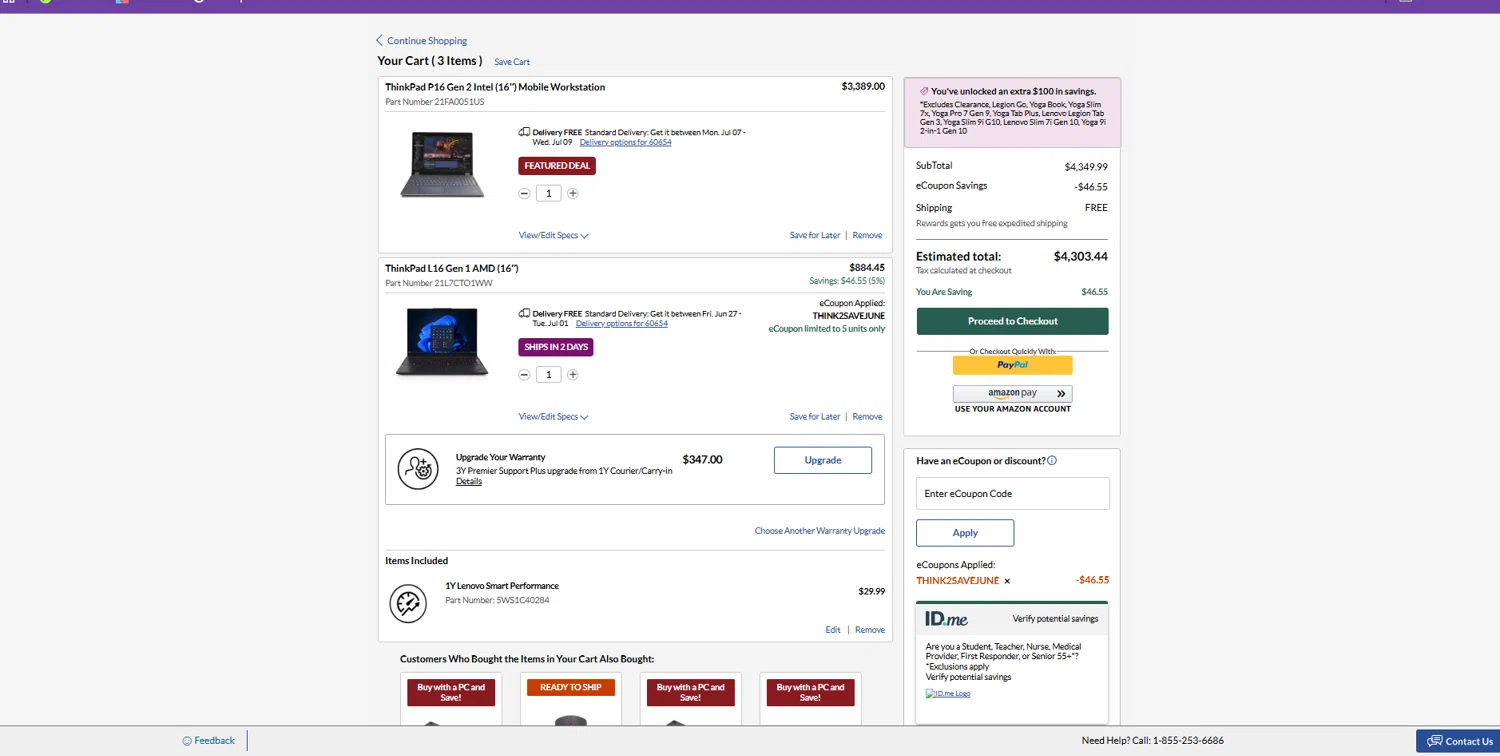Click the back chevron beside Continue Shopping

(x=379, y=41)
